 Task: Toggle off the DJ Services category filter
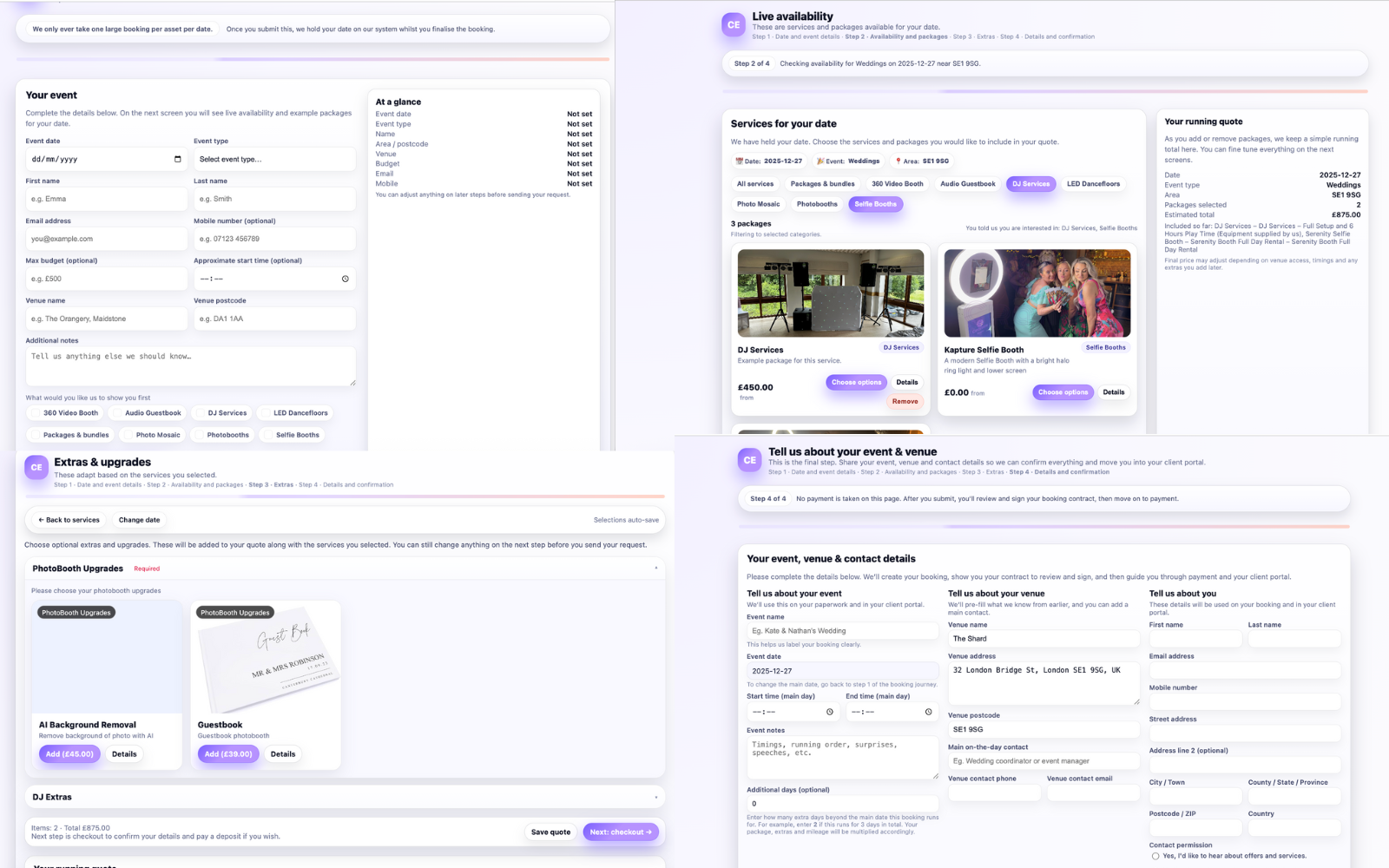point(1030,183)
